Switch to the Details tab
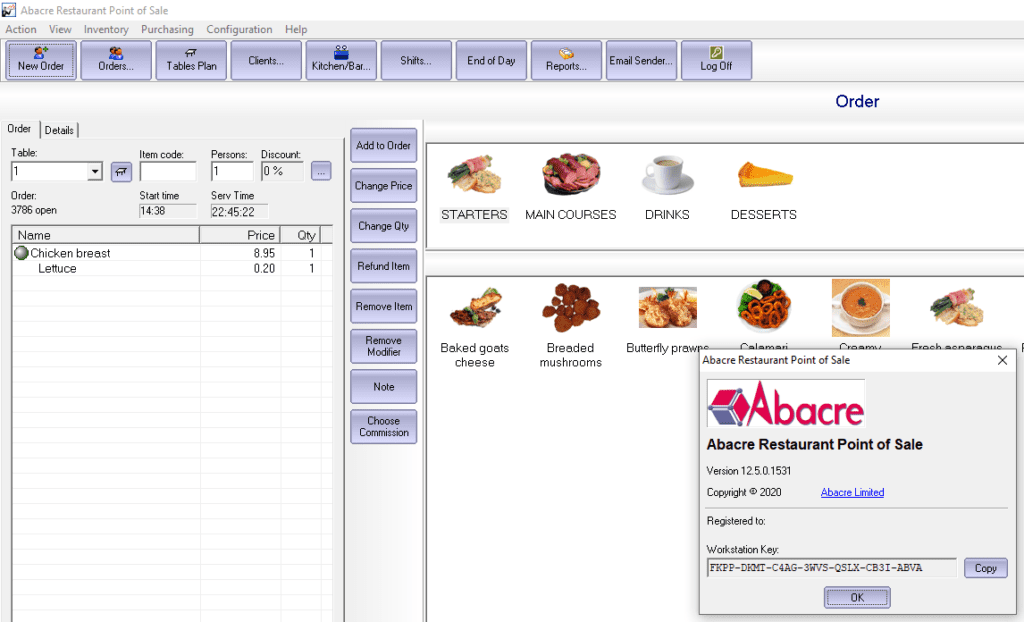 (x=59, y=130)
